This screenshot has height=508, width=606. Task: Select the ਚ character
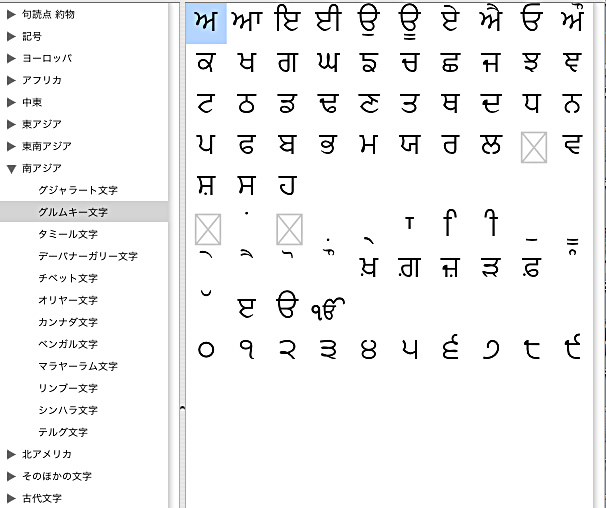(x=410, y=63)
